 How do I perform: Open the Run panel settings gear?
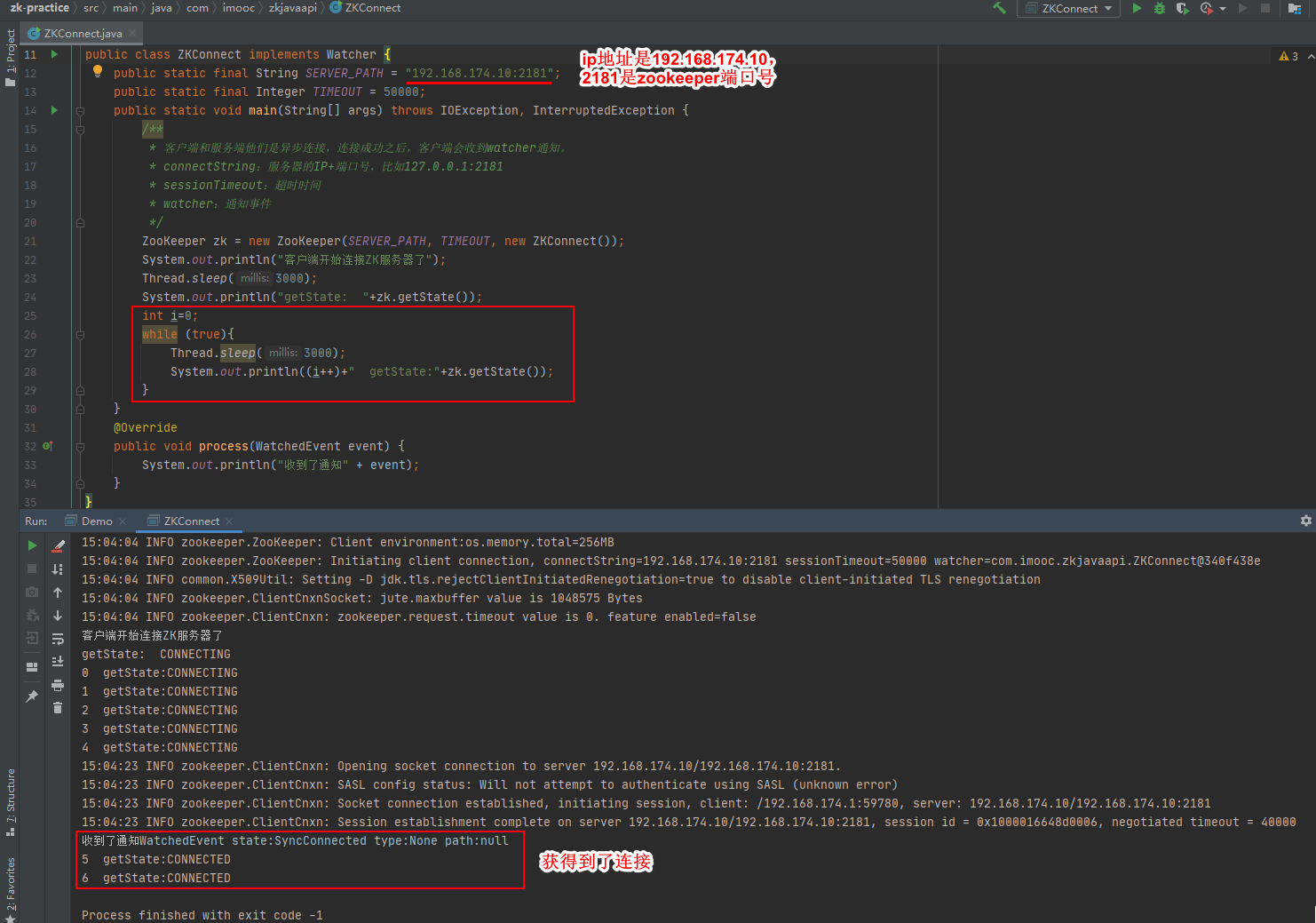point(1305,521)
